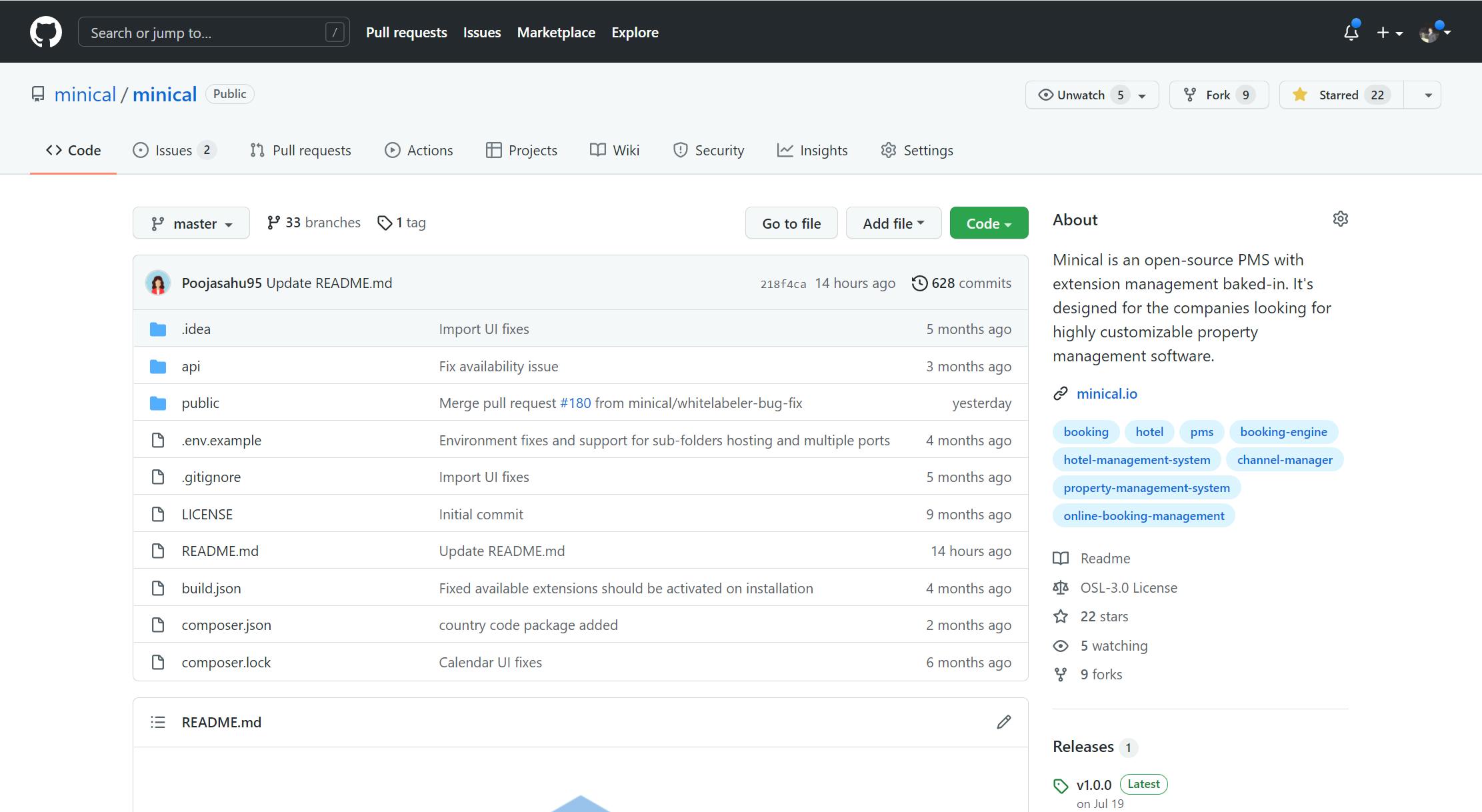Visit the minical.io link
The height and width of the screenshot is (812, 1482).
coord(1107,394)
